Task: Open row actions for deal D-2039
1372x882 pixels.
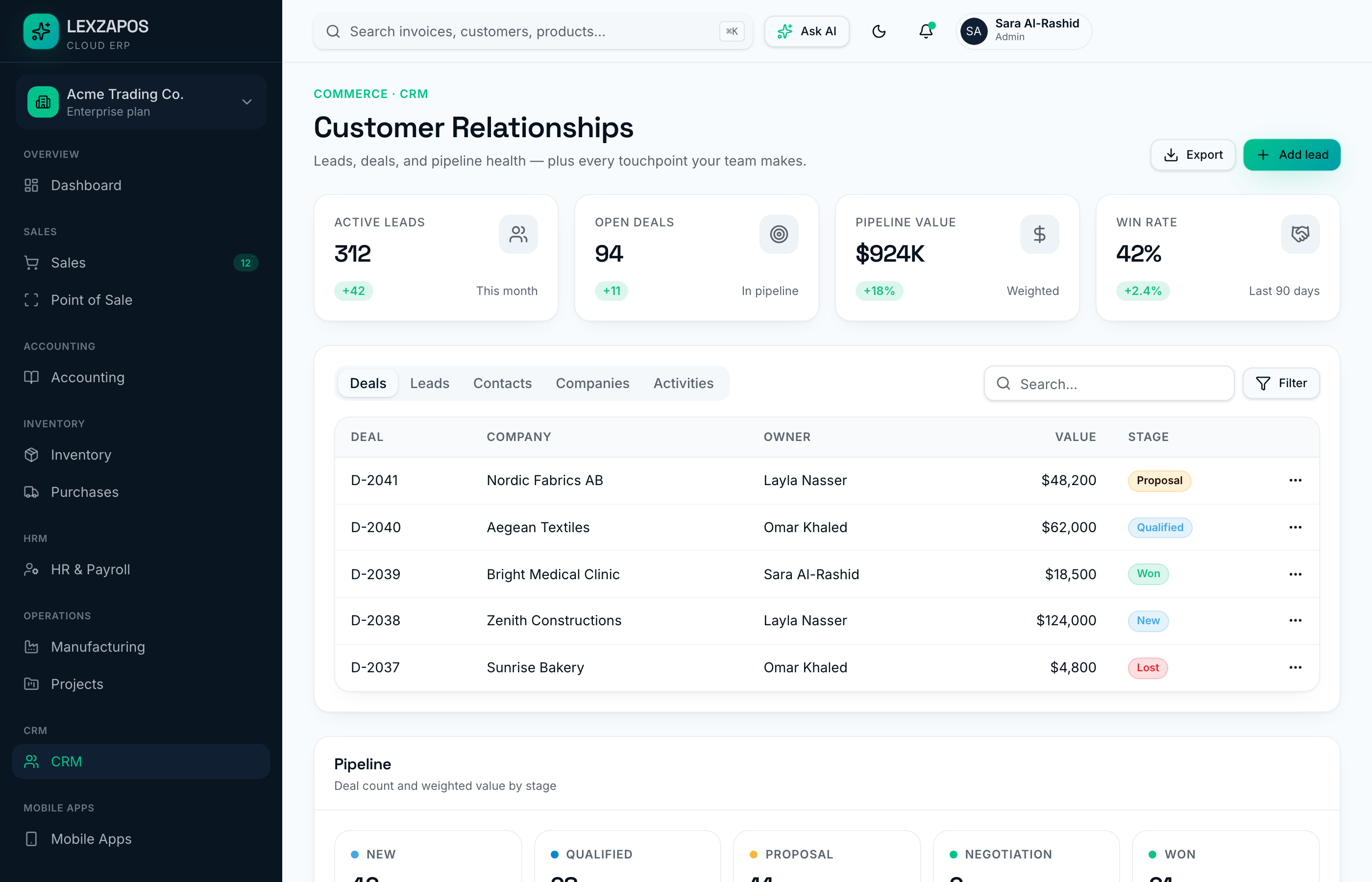Action: tap(1295, 574)
